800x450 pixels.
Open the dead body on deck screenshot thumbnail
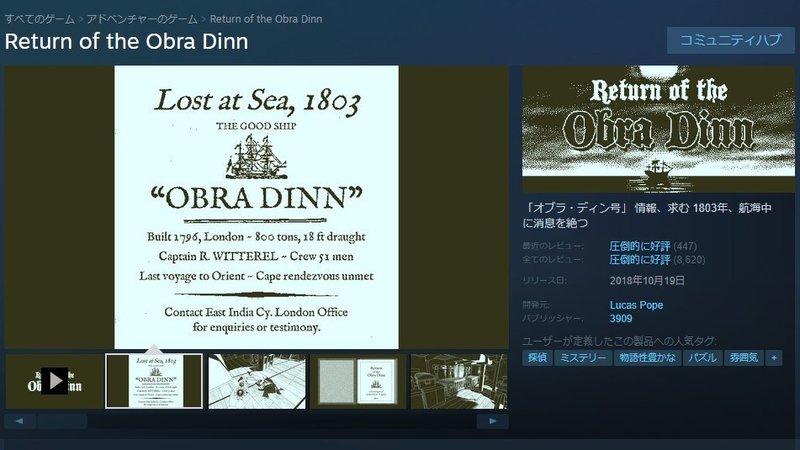click(x=257, y=381)
